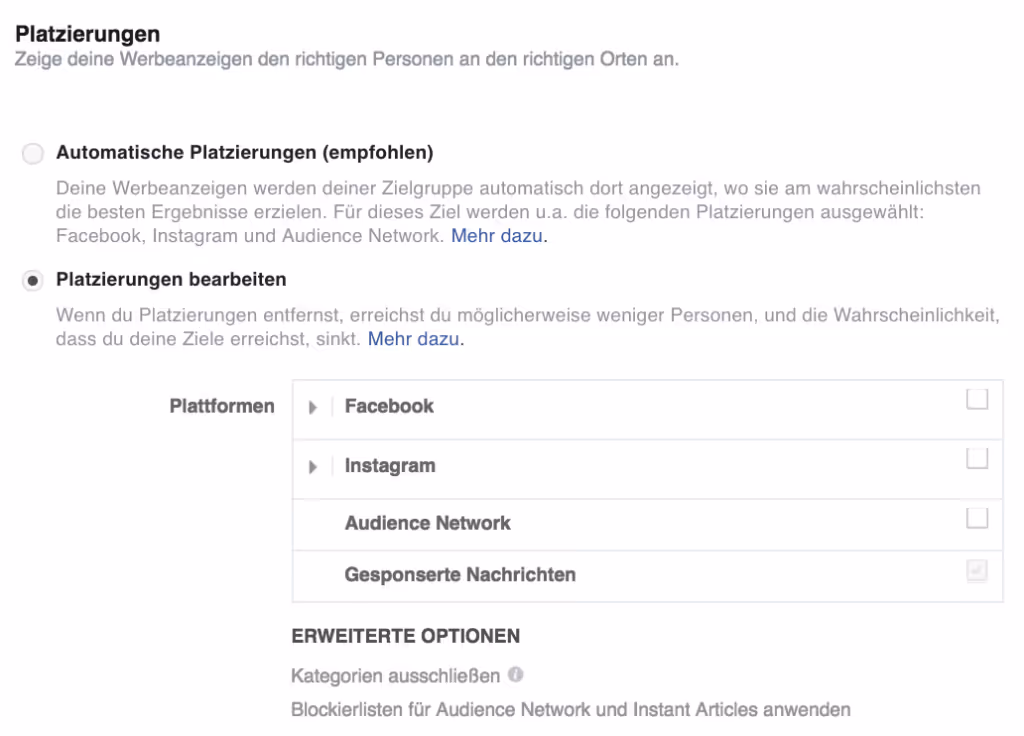This screenshot has width=1024, height=736.
Task: Click Automatische Platzierungen (empfohlen) label
Action: click(x=245, y=153)
